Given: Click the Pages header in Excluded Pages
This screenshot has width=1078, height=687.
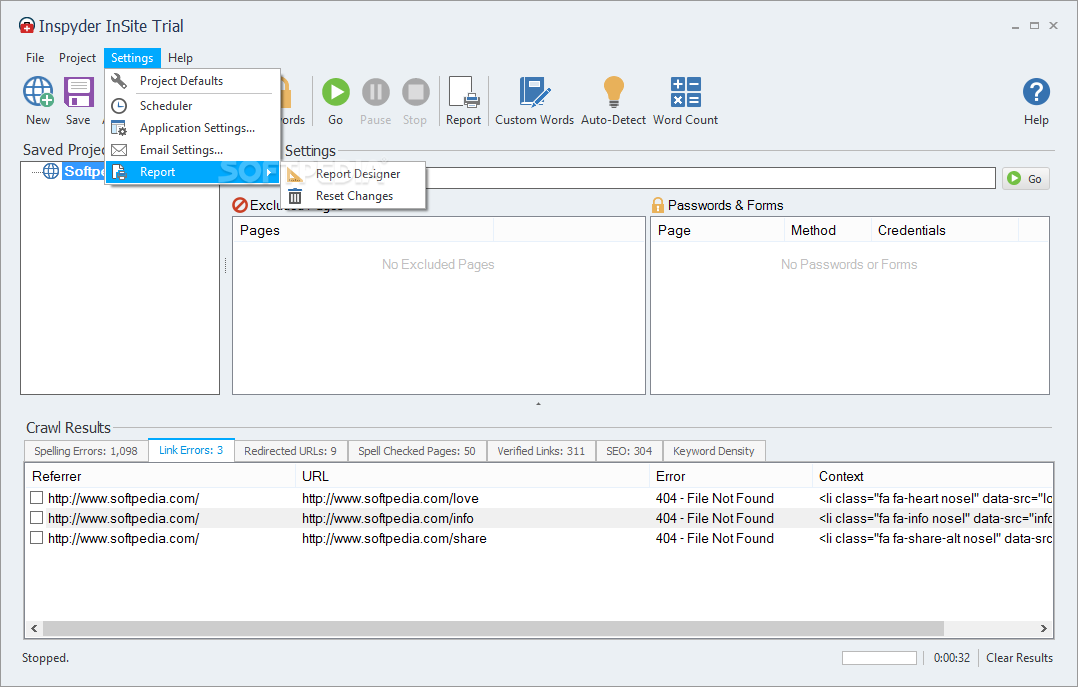Looking at the screenshot, I should click(x=363, y=230).
